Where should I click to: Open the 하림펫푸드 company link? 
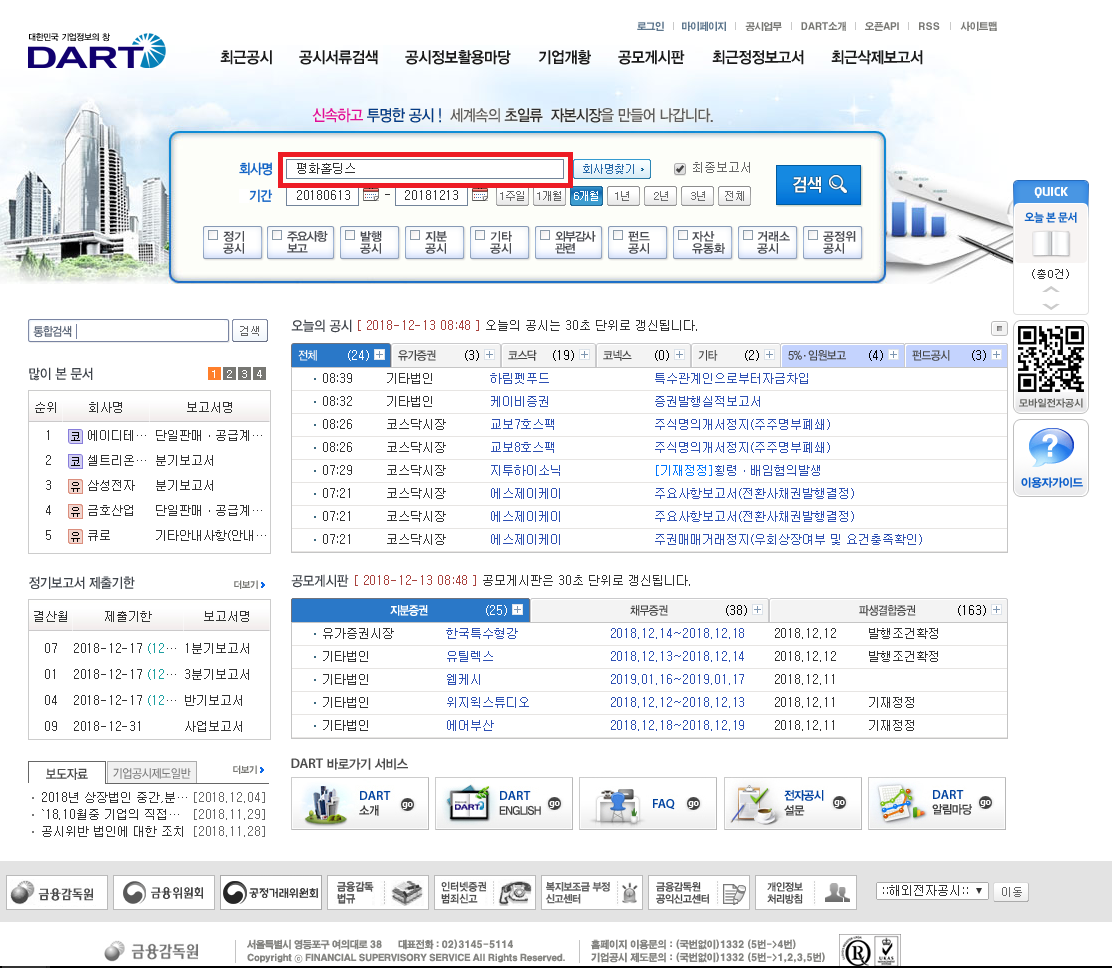pos(519,379)
